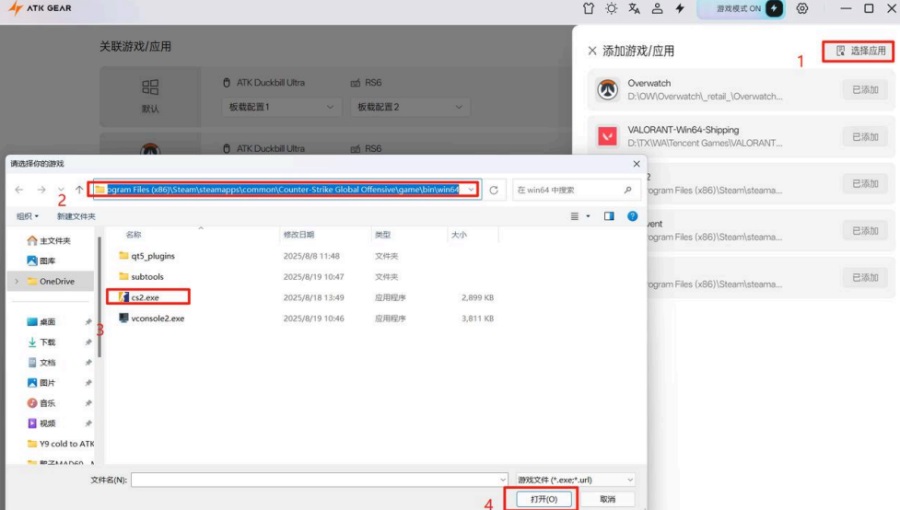Open Y9 cold to ATK folder in sidebar
Viewport: 900px width, 510px height.
tap(60, 444)
